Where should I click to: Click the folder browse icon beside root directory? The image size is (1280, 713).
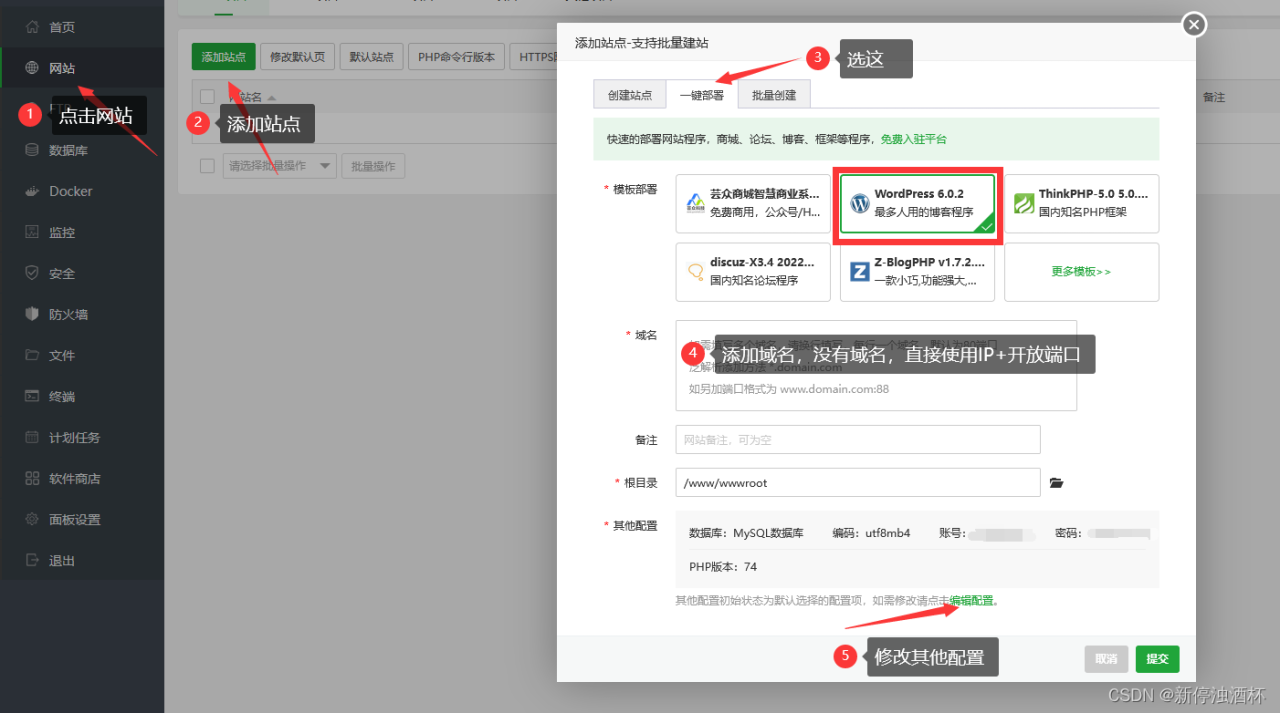point(1056,483)
